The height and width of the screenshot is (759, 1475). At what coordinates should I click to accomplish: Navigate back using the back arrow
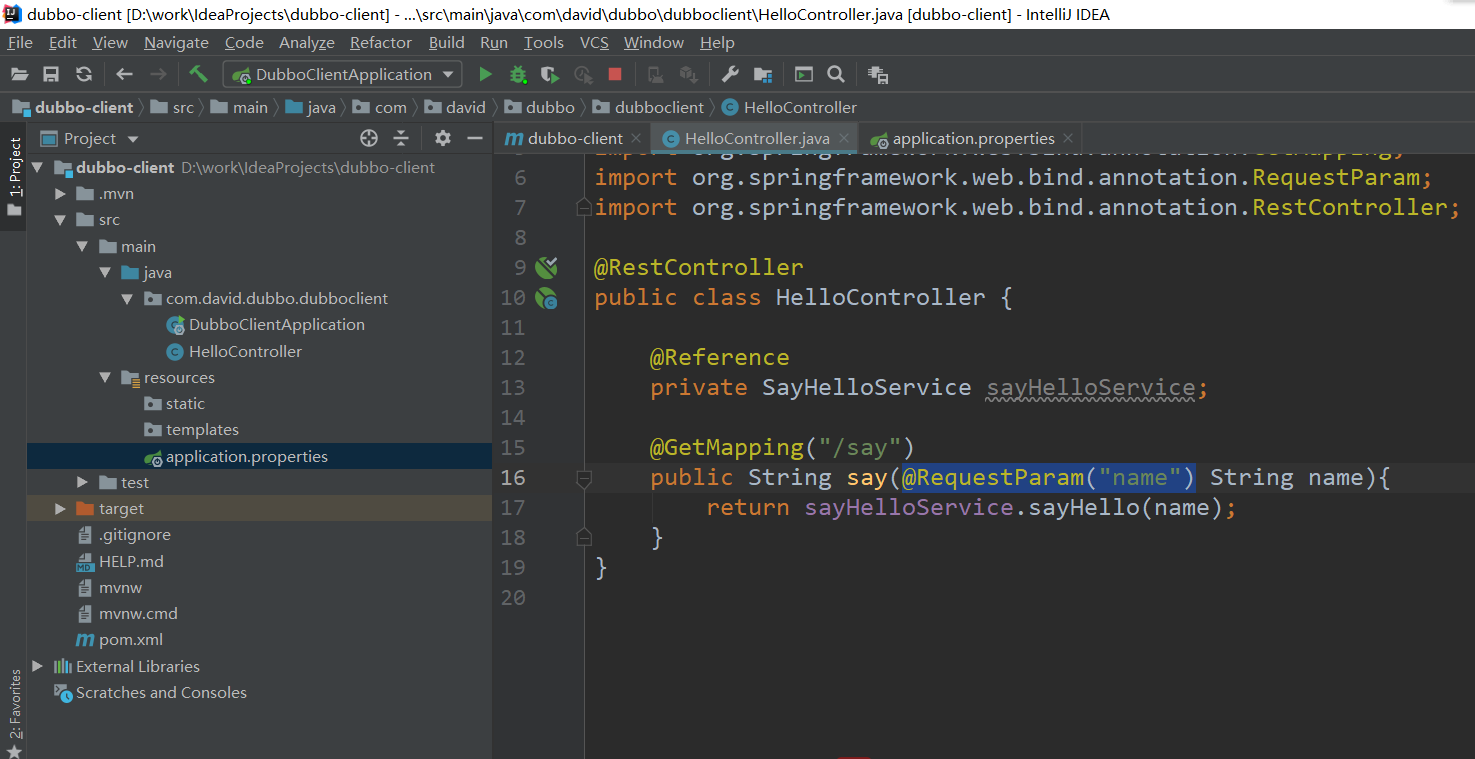pos(123,74)
